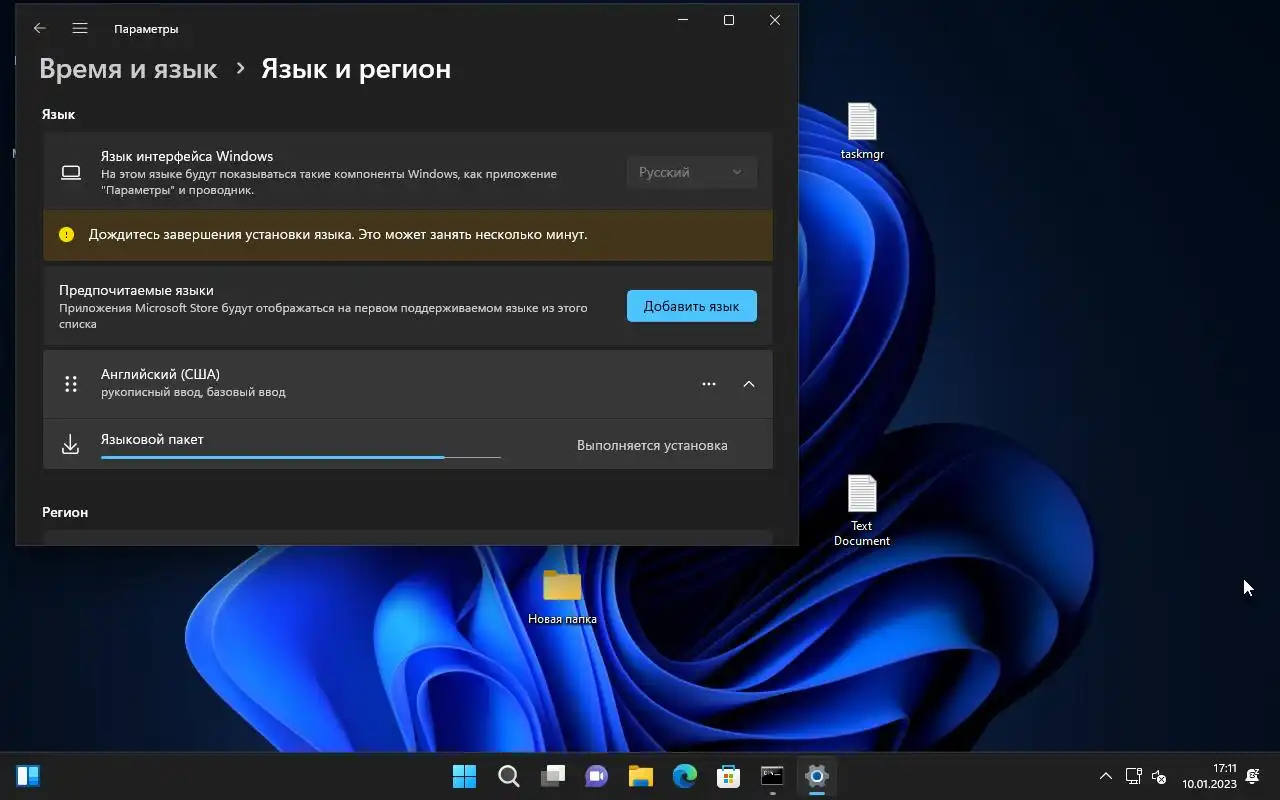Viewport: 1280px width, 800px height.
Task: Select the Text Document desktop file
Action: [862, 510]
